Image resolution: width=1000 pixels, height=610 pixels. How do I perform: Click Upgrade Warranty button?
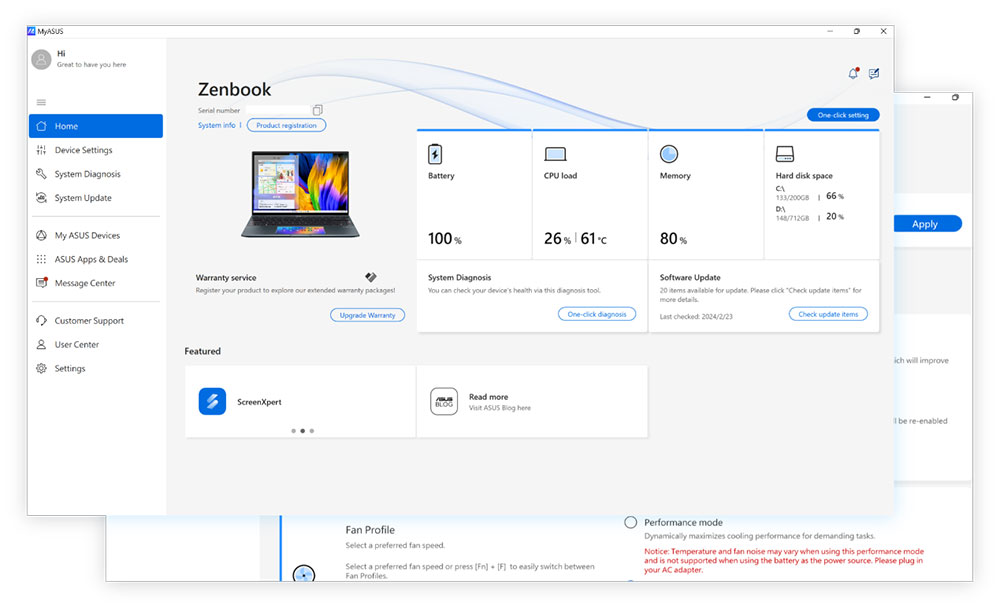pyautogui.click(x=367, y=315)
